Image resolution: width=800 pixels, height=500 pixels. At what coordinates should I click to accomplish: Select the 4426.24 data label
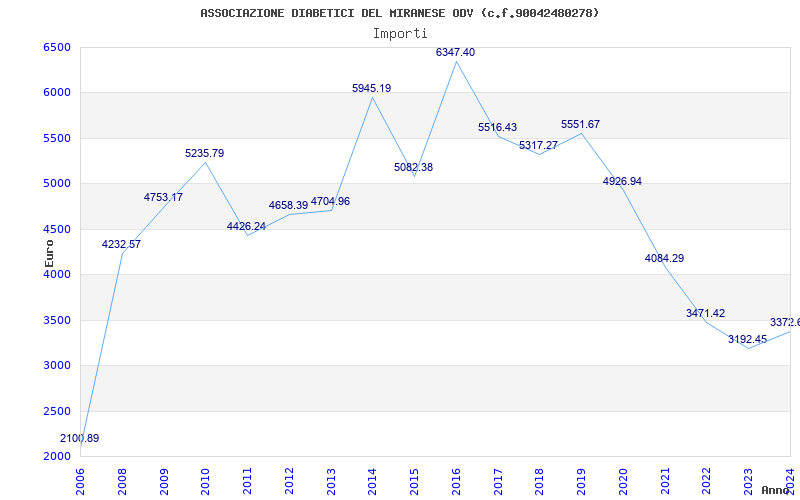[x=246, y=227]
